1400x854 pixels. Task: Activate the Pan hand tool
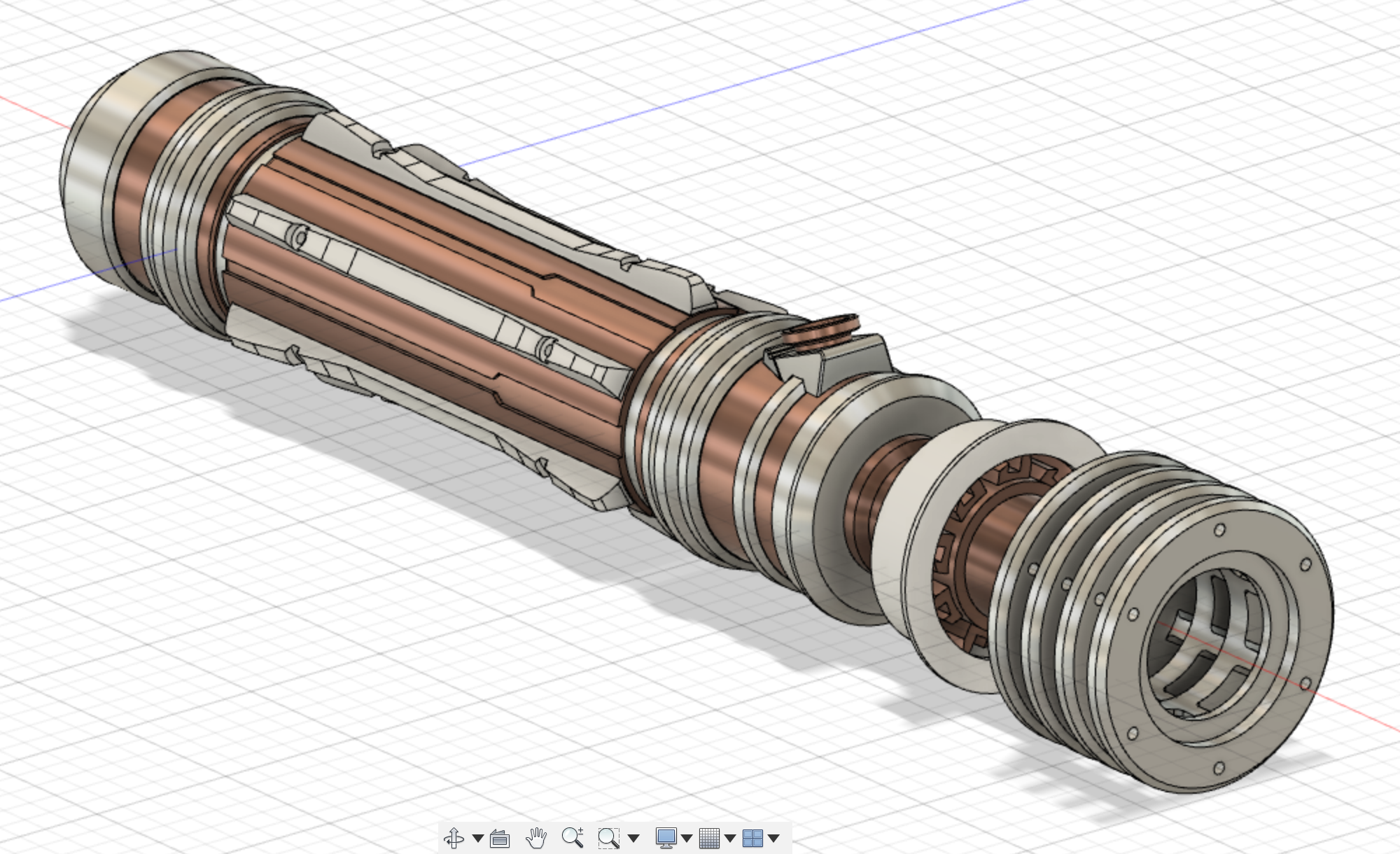point(536,837)
